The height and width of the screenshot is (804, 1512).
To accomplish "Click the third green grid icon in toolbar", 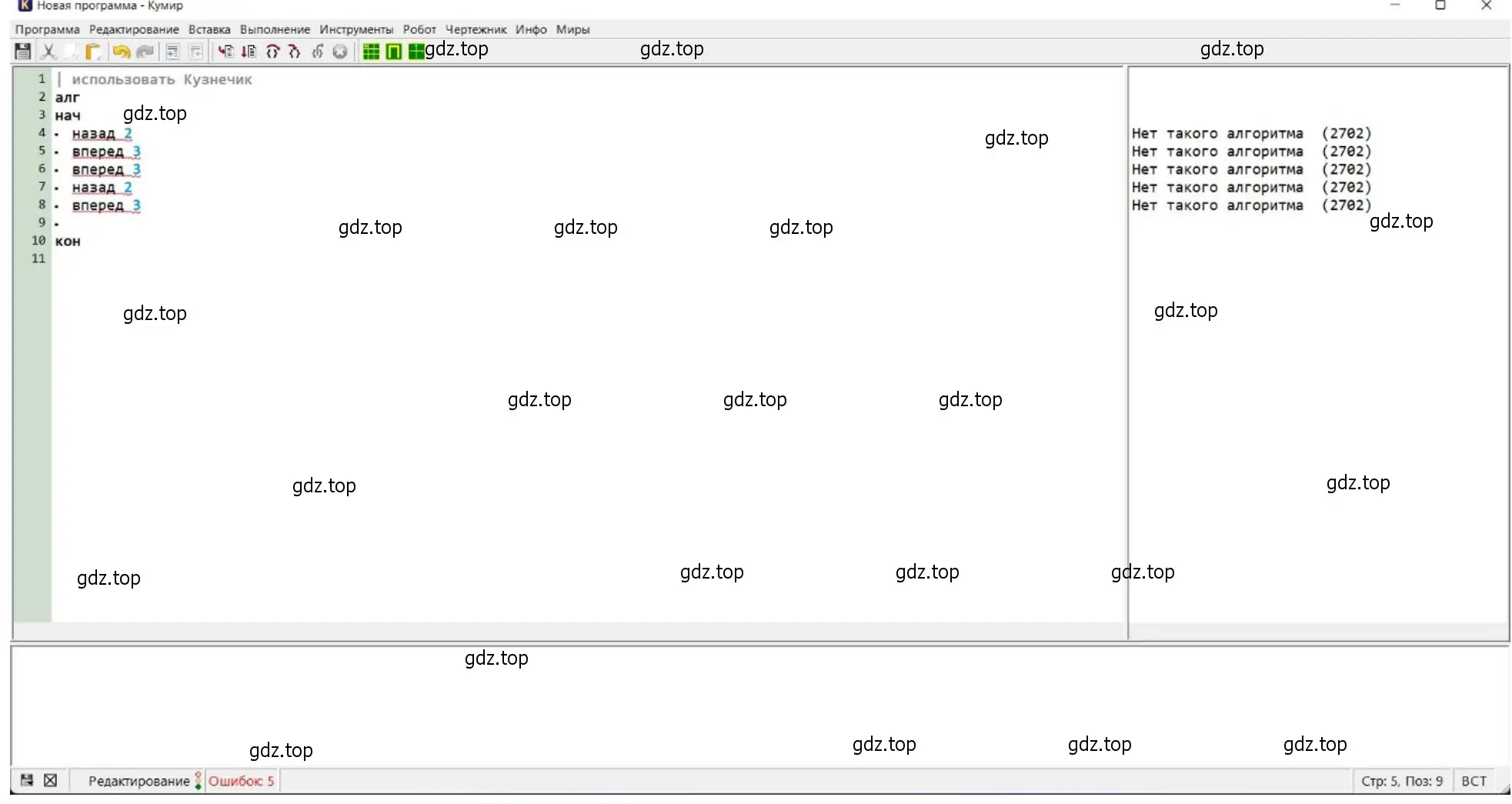I will 416,52.
